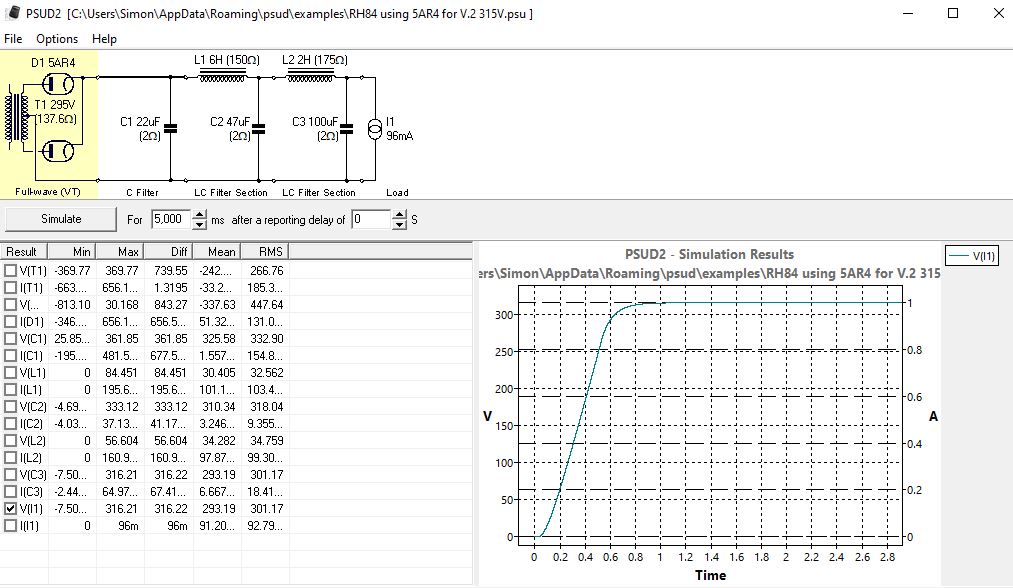The height and width of the screenshot is (588, 1013).
Task: Click the V(C3) Mean value 293.19
Action: pos(218,474)
